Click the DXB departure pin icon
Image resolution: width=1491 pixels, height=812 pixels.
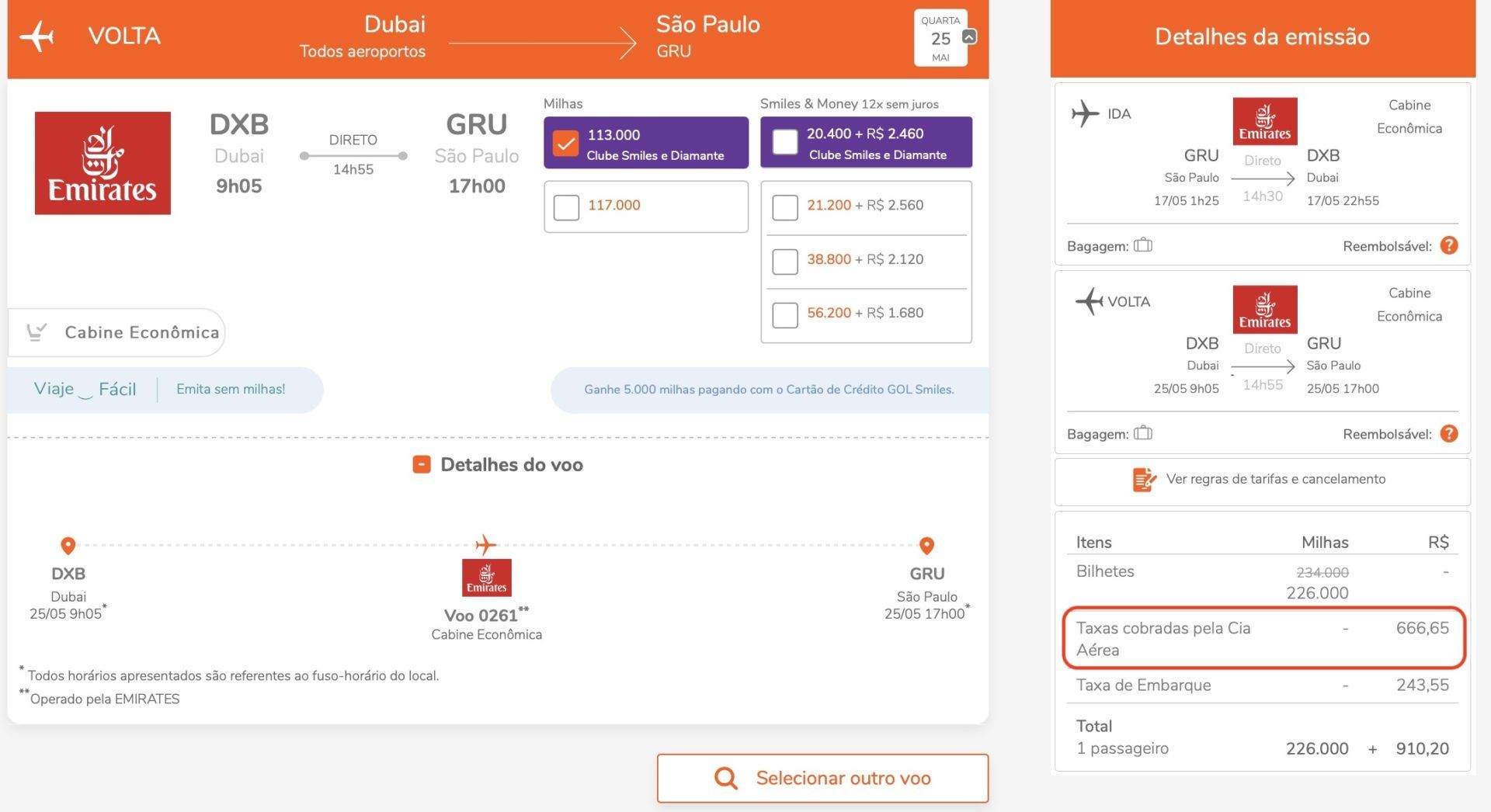[68, 546]
